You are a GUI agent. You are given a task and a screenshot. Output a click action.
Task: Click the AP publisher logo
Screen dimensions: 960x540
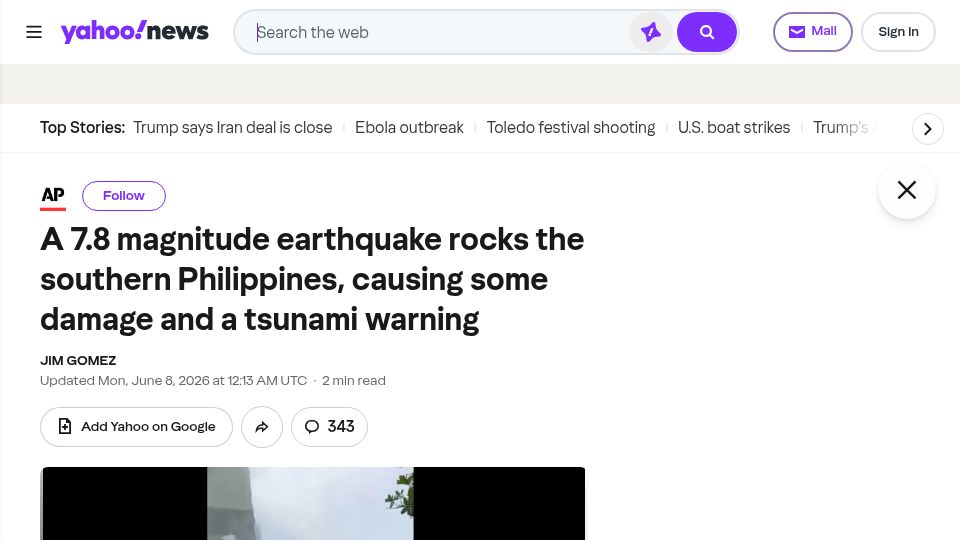pyautogui.click(x=53, y=196)
